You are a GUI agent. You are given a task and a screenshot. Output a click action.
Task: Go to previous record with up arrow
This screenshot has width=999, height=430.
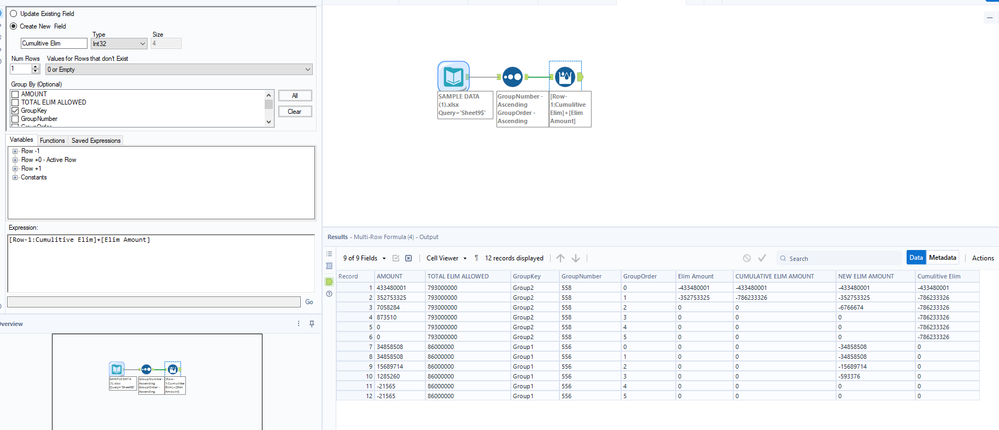561,258
